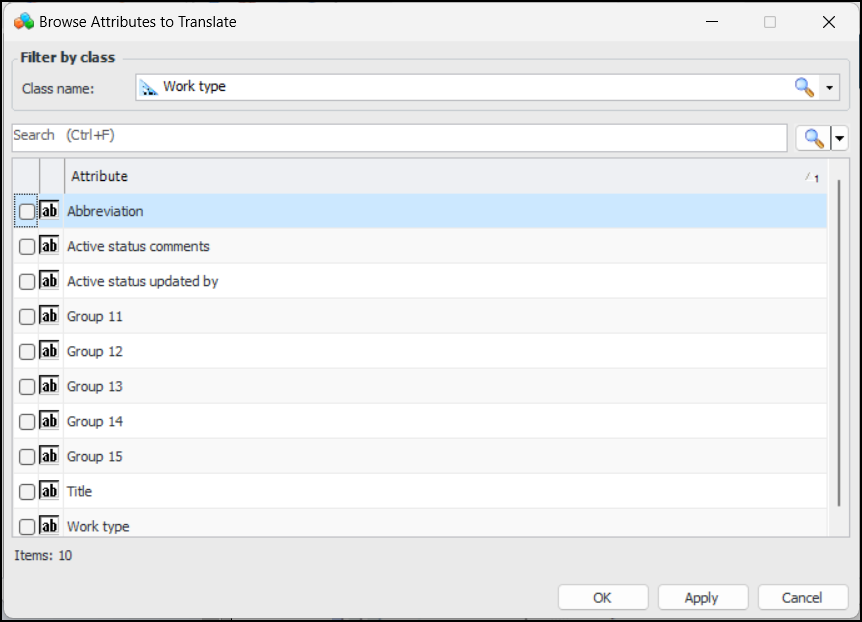862x622 pixels.
Task: Click the 'ab' icon next to Title
Action: (x=49, y=491)
